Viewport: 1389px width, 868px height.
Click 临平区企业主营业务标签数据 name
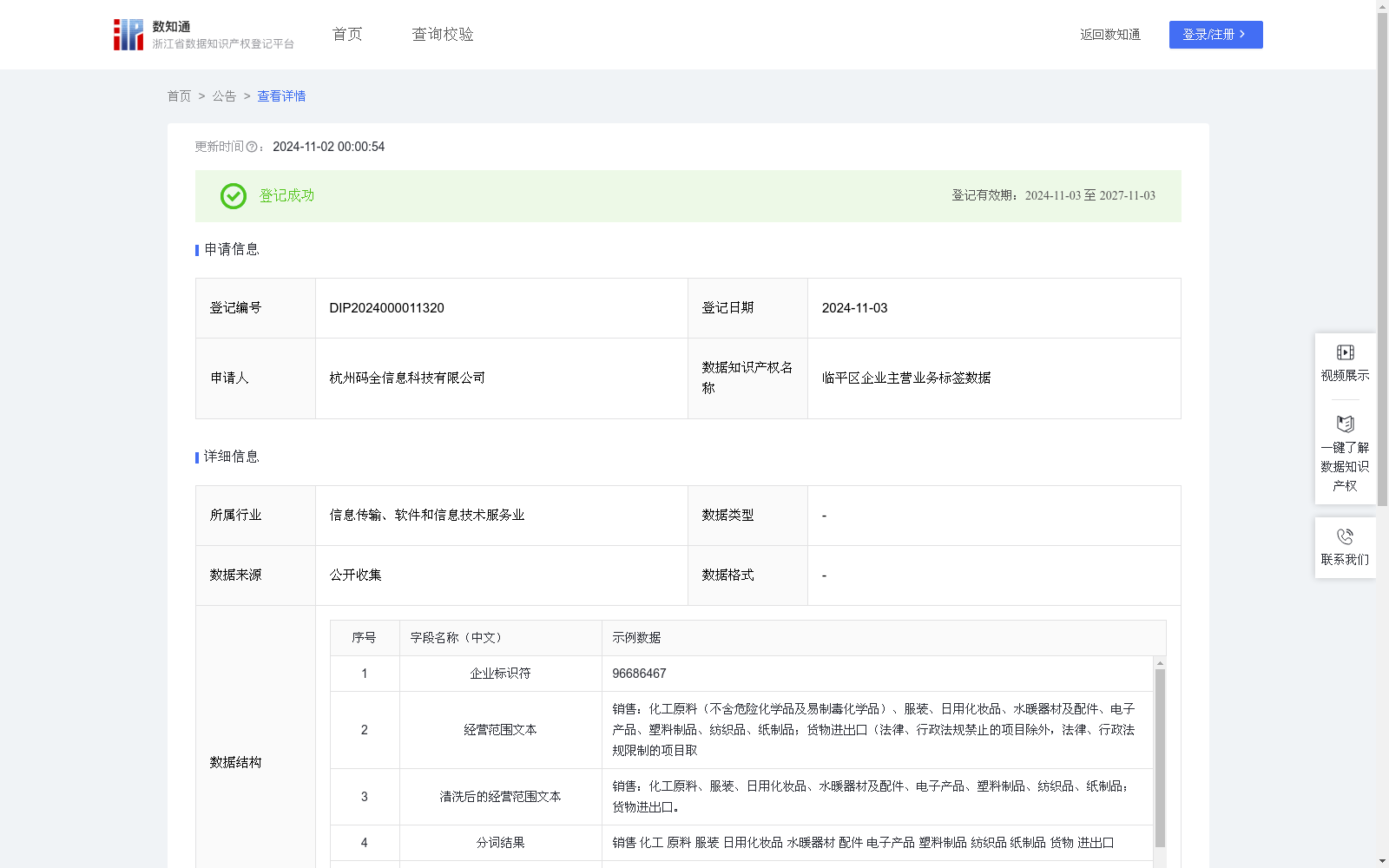906,378
